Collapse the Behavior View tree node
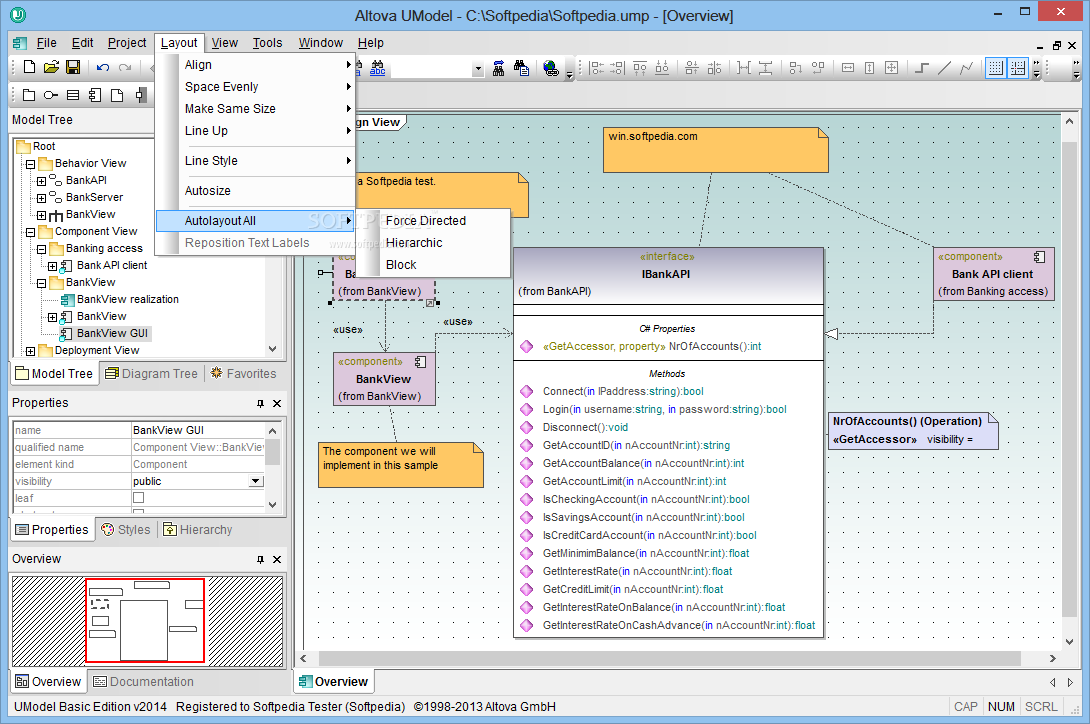Screen dimensions: 1090x724 [31, 164]
